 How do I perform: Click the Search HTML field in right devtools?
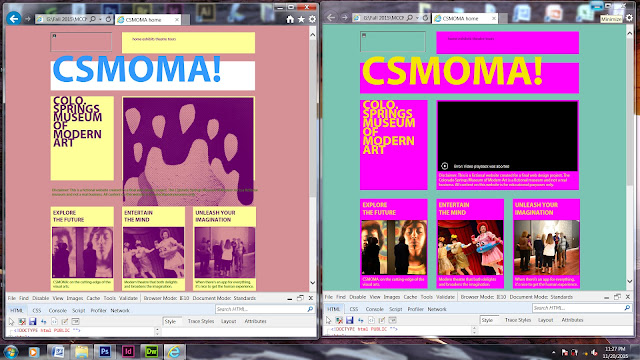pos(577,308)
